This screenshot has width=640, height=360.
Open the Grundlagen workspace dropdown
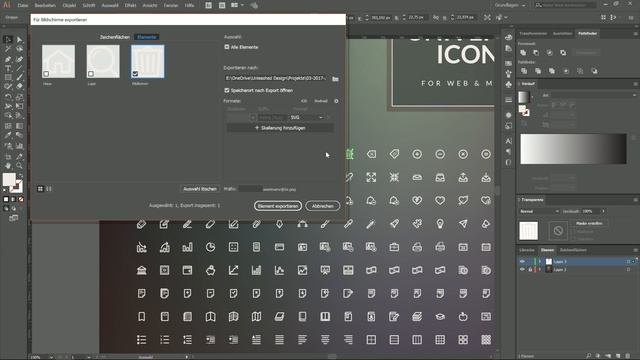coord(510,5)
